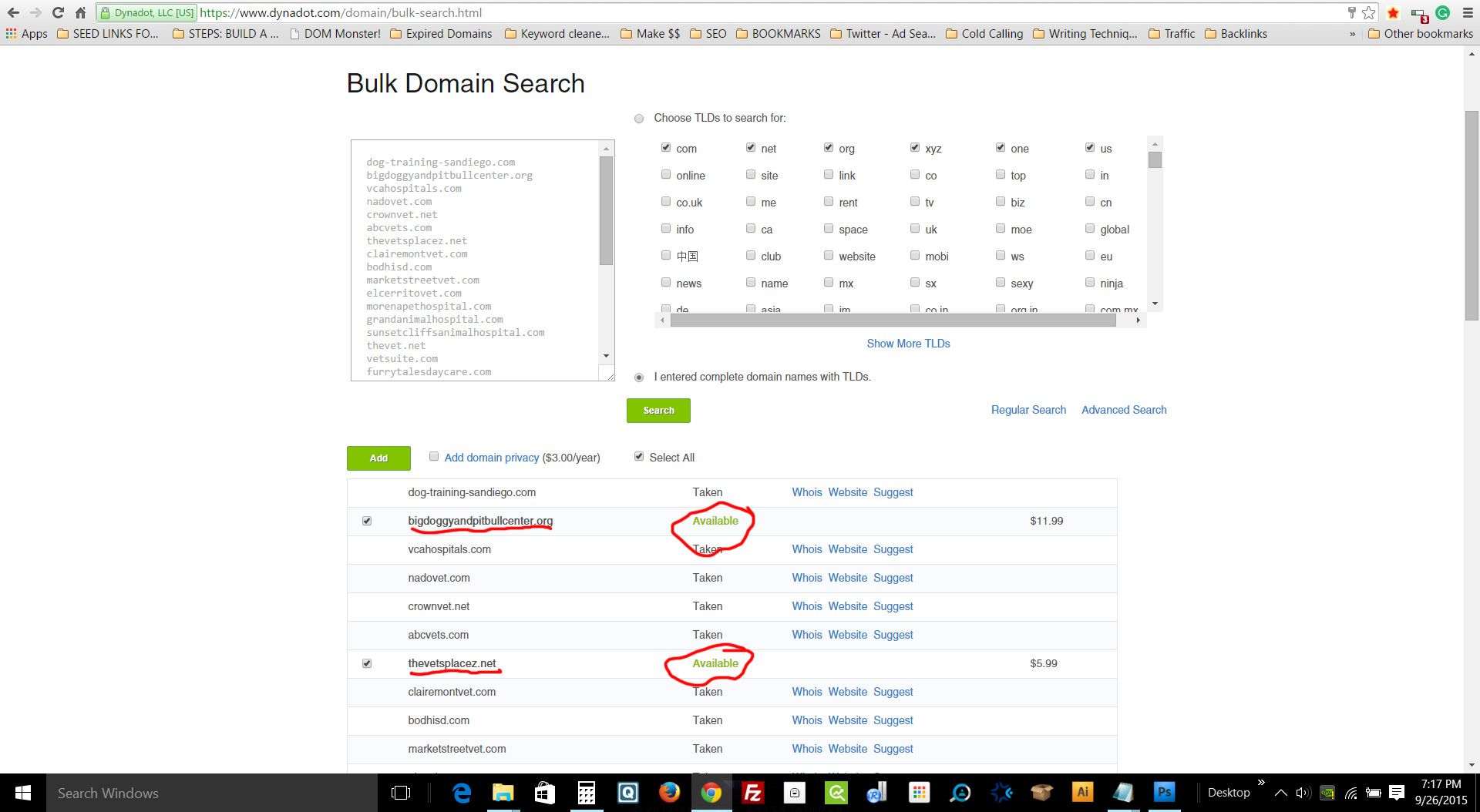Enable Add domain privacy checkbox

click(x=434, y=456)
